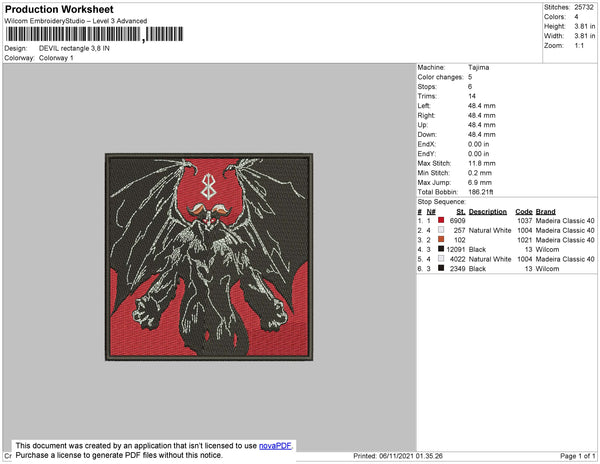This screenshot has width=600, height=464.
Task: Click the Wilcom brand in stop 4
Action: click(547, 249)
